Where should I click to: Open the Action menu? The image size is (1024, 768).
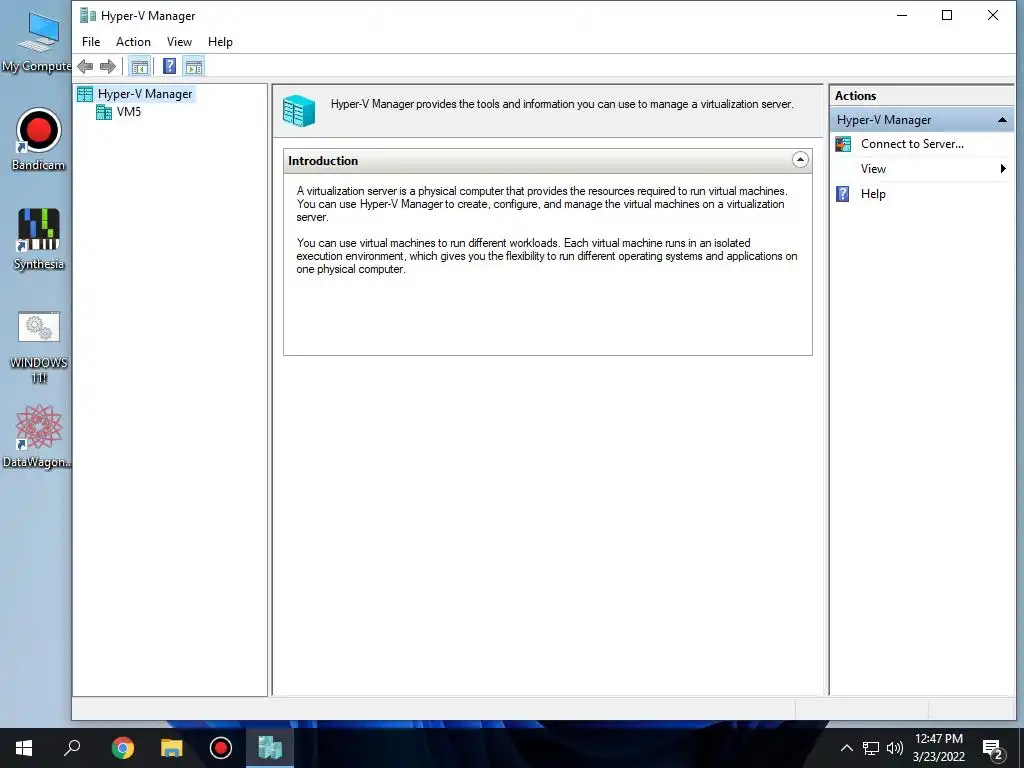click(x=133, y=42)
